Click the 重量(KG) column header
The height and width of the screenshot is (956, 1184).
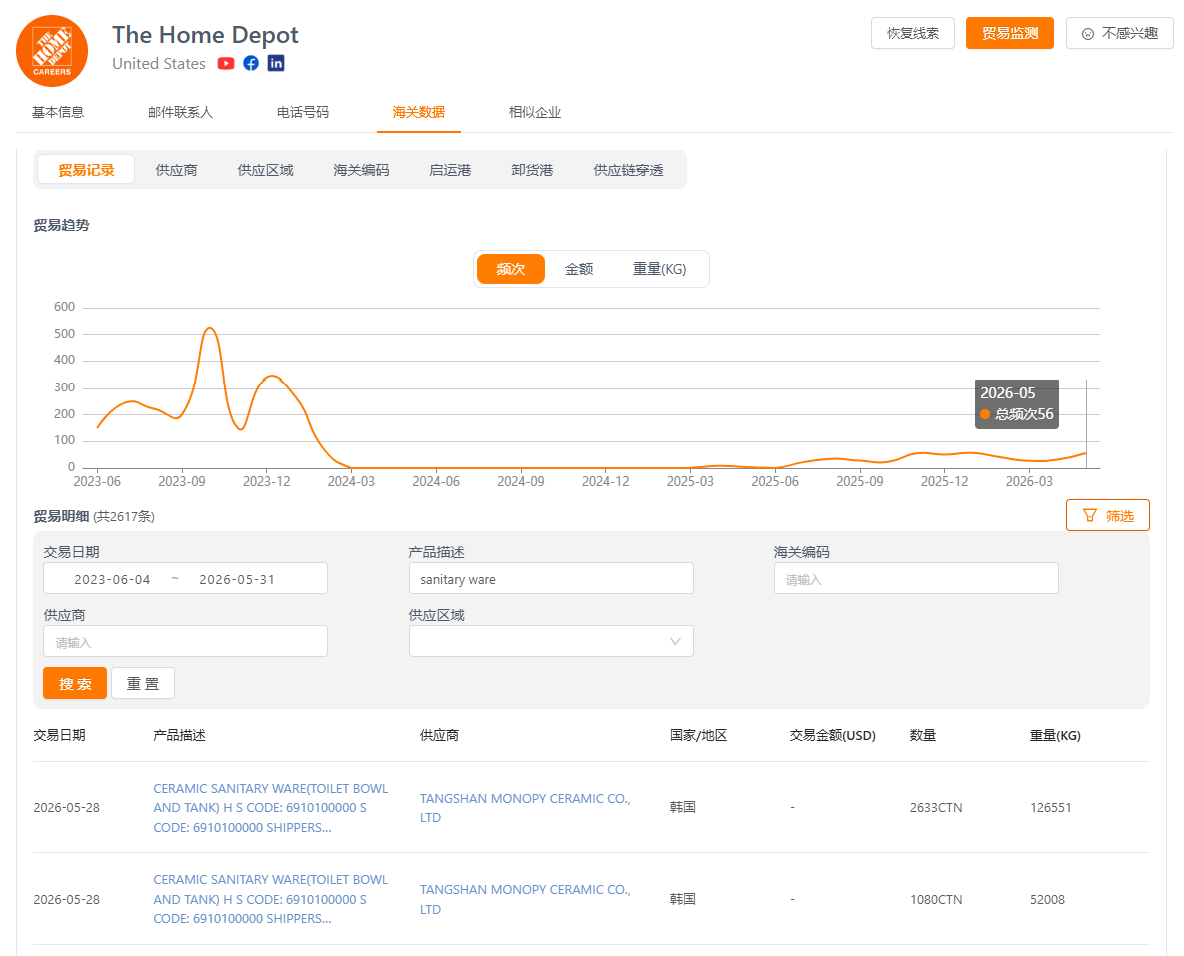click(1055, 736)
